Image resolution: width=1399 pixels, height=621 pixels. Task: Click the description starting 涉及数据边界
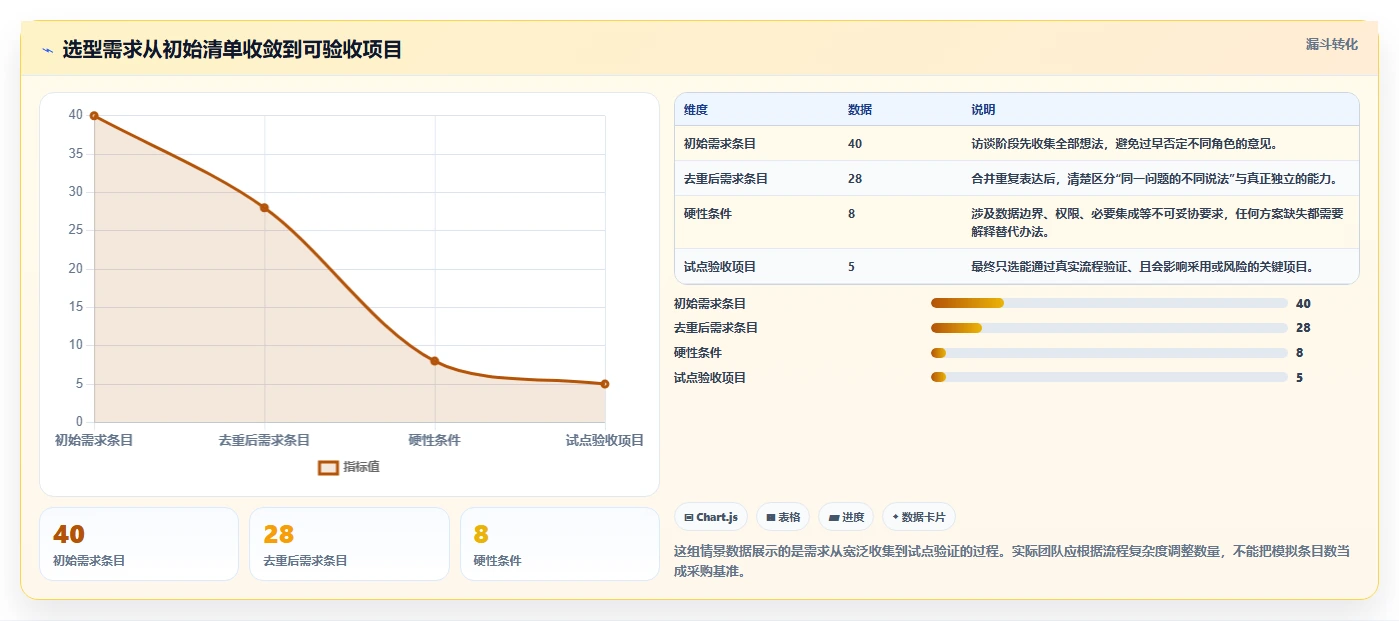click(1158, 222)
